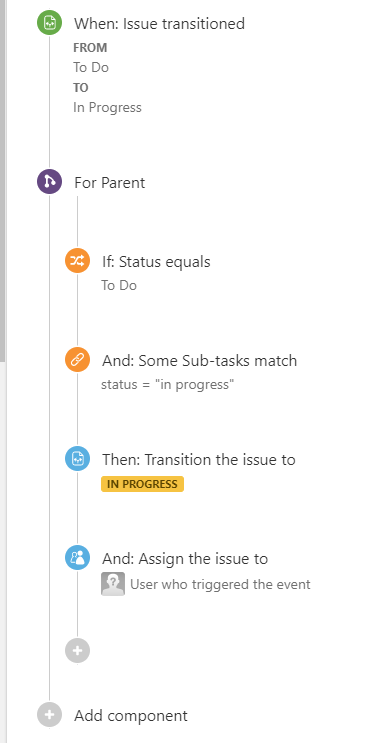365x743 pixels.
Task: Click the plus icon inside the branch
Action: coord(78,650)
